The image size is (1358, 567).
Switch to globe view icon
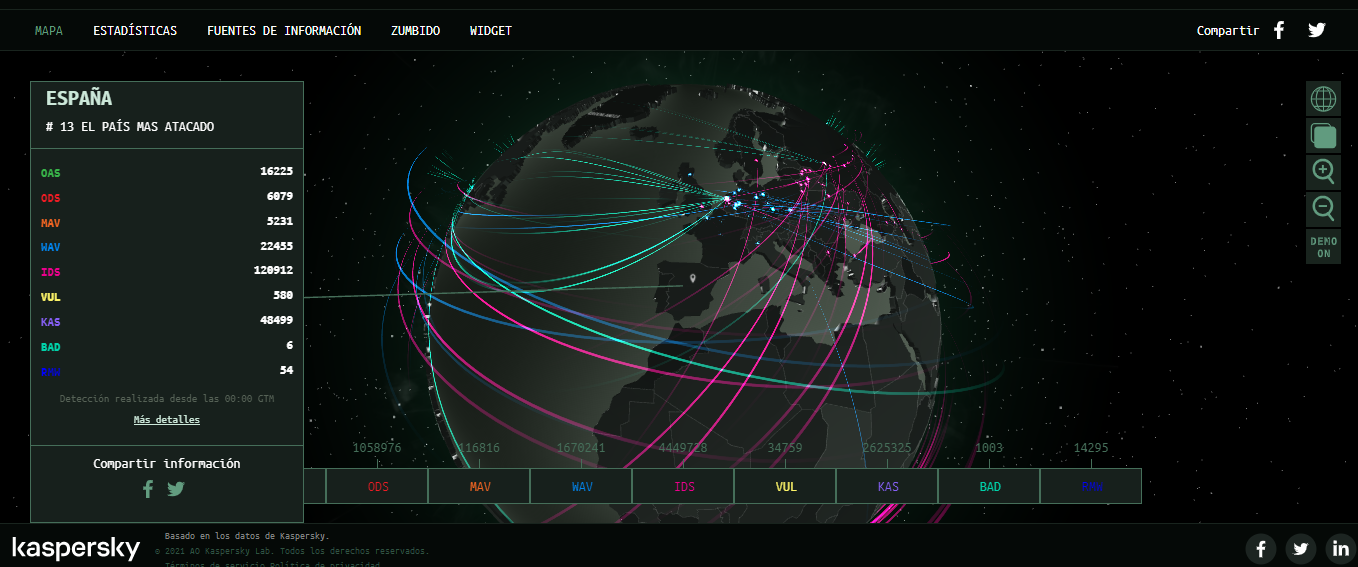point(1323,99)
